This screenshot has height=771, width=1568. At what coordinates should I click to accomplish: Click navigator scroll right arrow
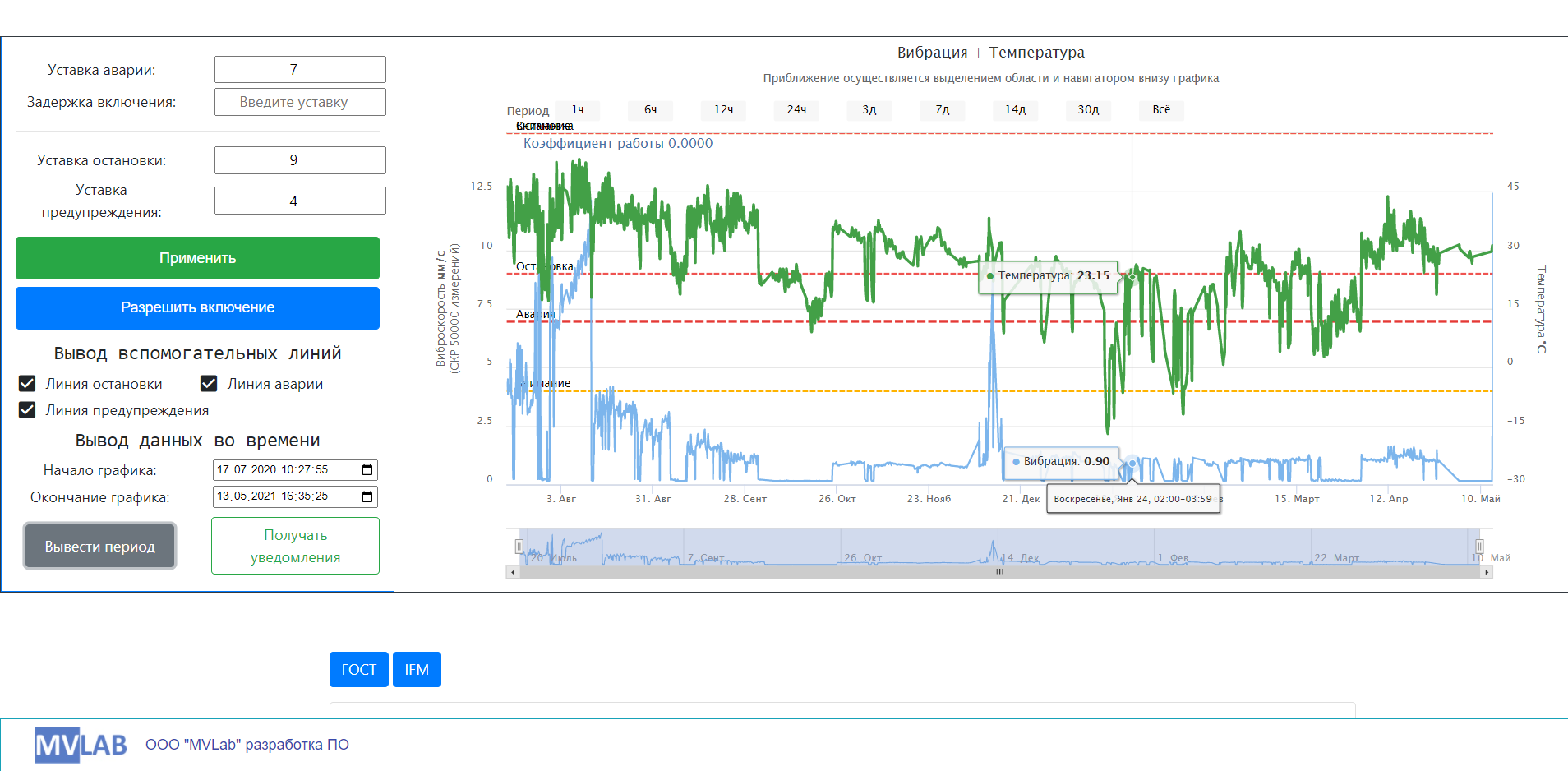(x=1486, y=572)
